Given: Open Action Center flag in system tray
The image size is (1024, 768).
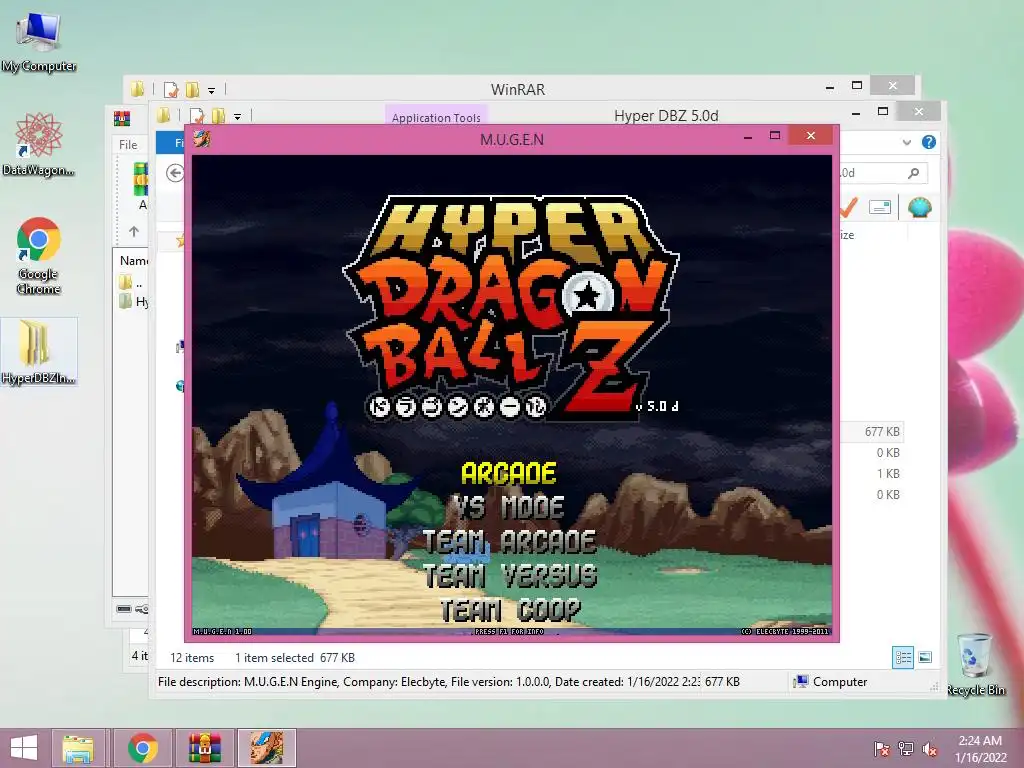Looking at the screenshot, I should (881, 749).
